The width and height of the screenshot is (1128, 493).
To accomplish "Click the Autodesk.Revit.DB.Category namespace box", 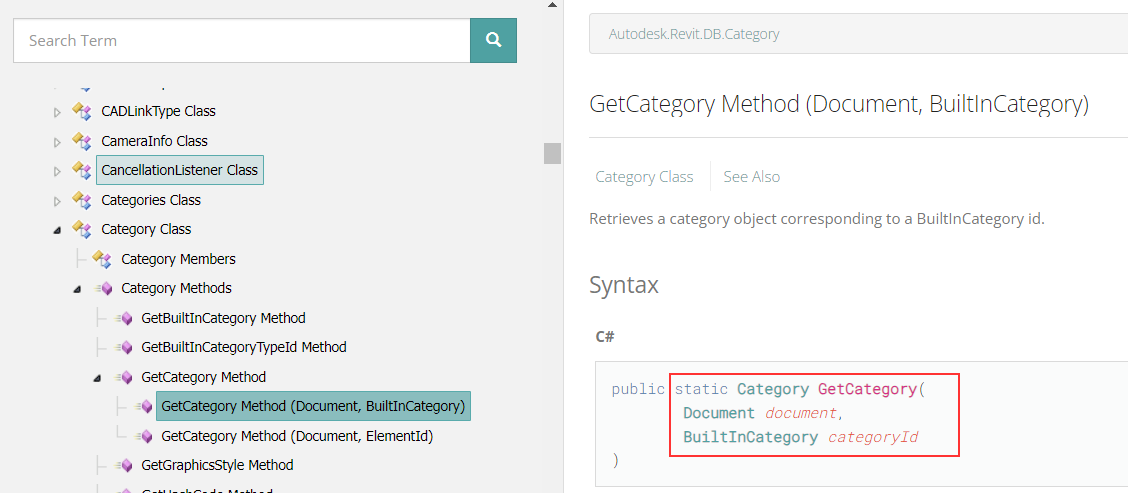I will pos(858,34).
